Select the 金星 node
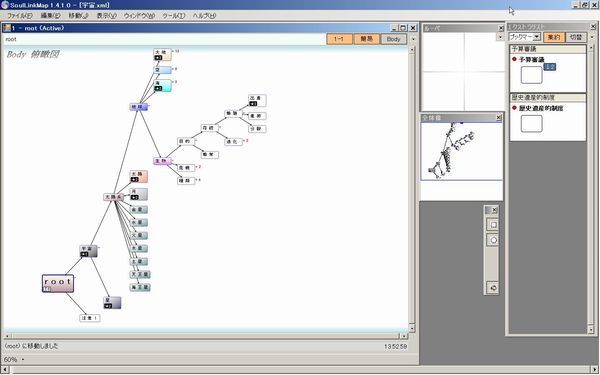Image resolution: width=600 pixels, height=375 pixels. pyautogui.click(x=139, y=210)
